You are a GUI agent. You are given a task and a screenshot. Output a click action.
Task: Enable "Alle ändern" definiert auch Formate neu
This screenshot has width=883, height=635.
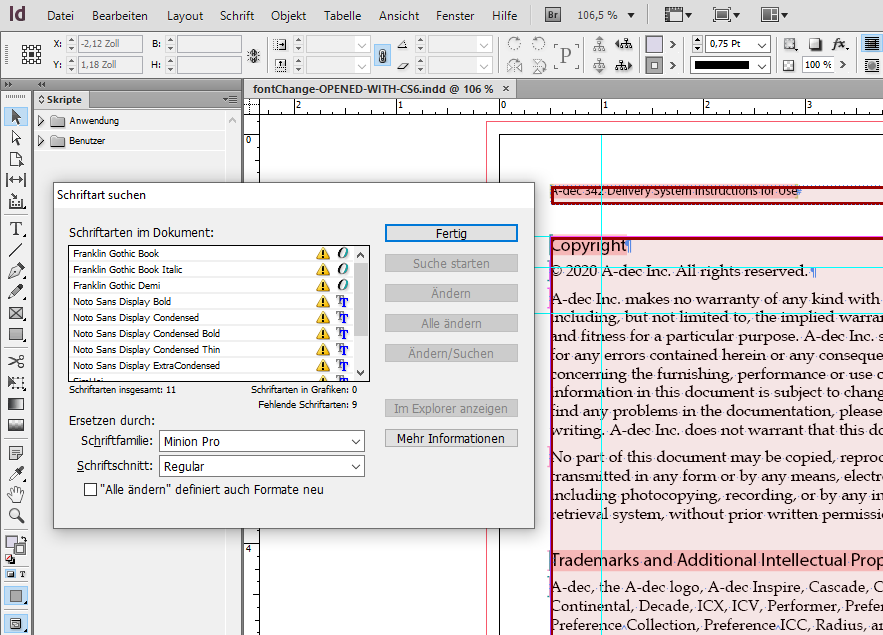(91, 490)
